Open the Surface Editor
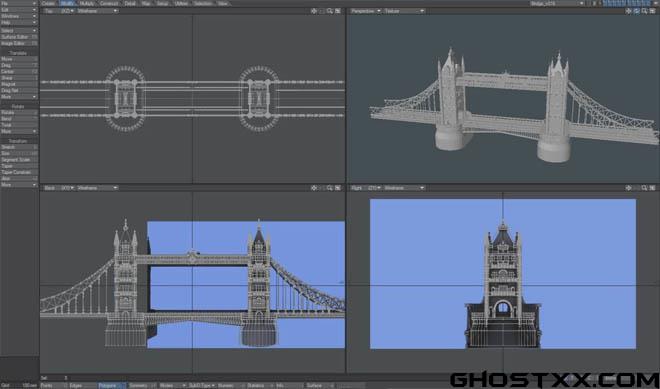This screenshot has height=389, width=660. [19, 37]
